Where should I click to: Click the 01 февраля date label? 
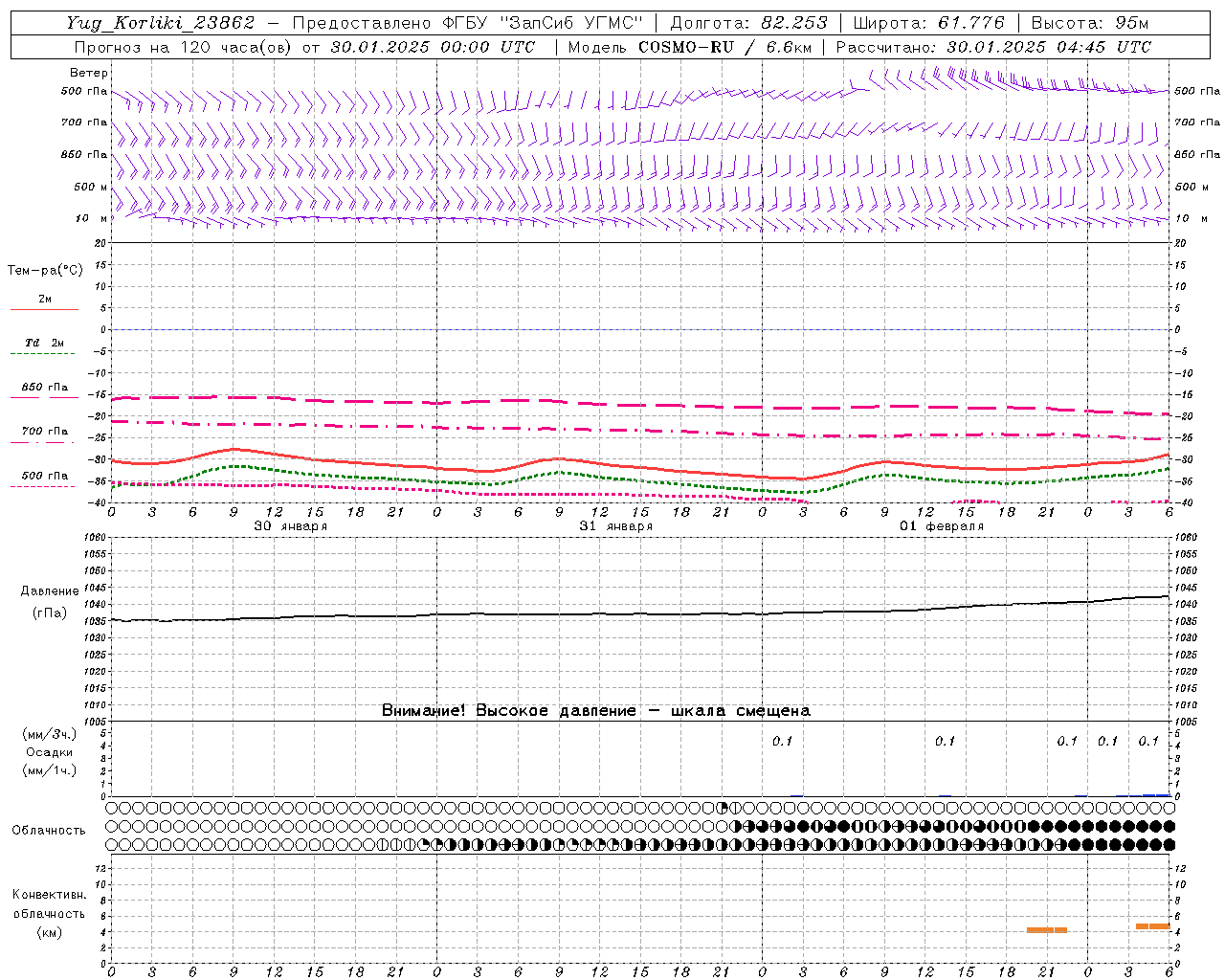[941, 526]
